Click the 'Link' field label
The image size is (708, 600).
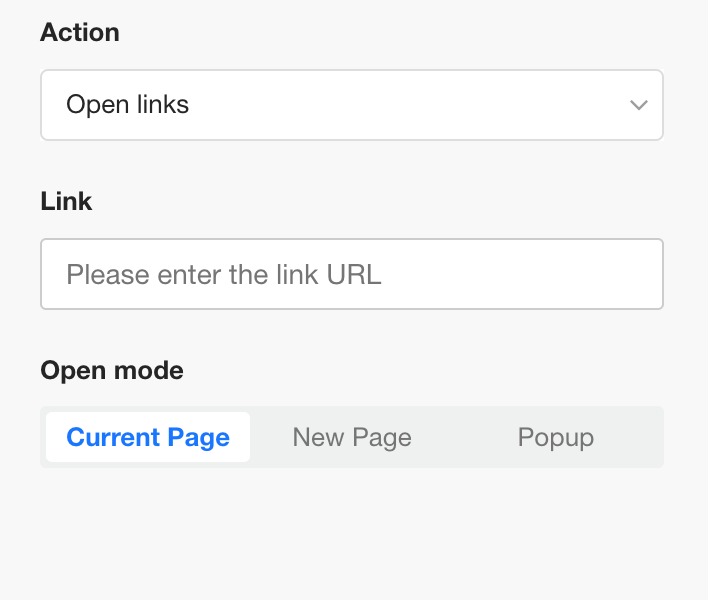[x=66, y=201]
